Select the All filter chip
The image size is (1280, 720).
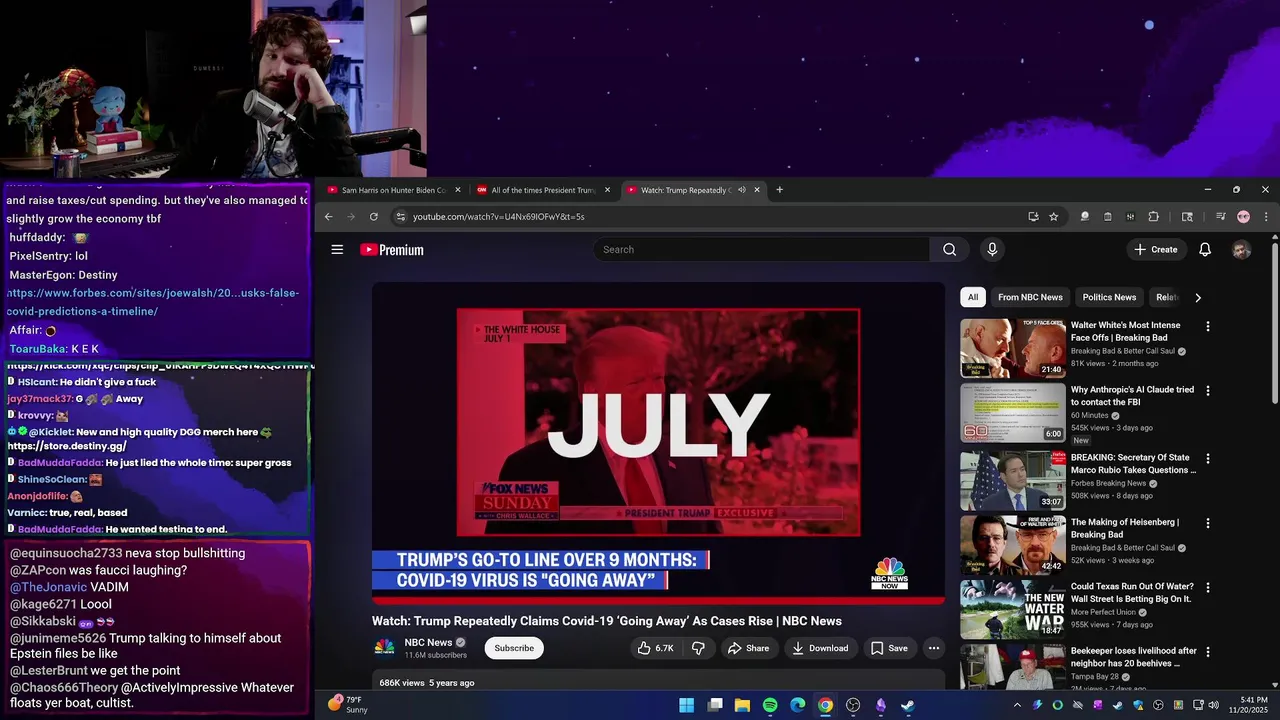tap(972, 297)
